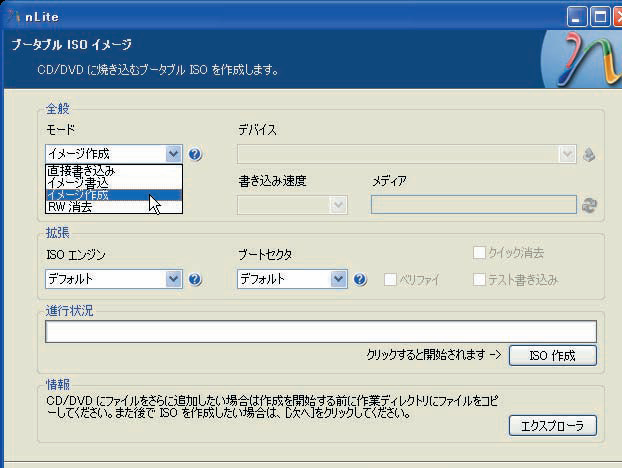Screen dimensions: 622x468
Task: Choose RW 消去 in the mode list
Action: (x=114, y=207)
